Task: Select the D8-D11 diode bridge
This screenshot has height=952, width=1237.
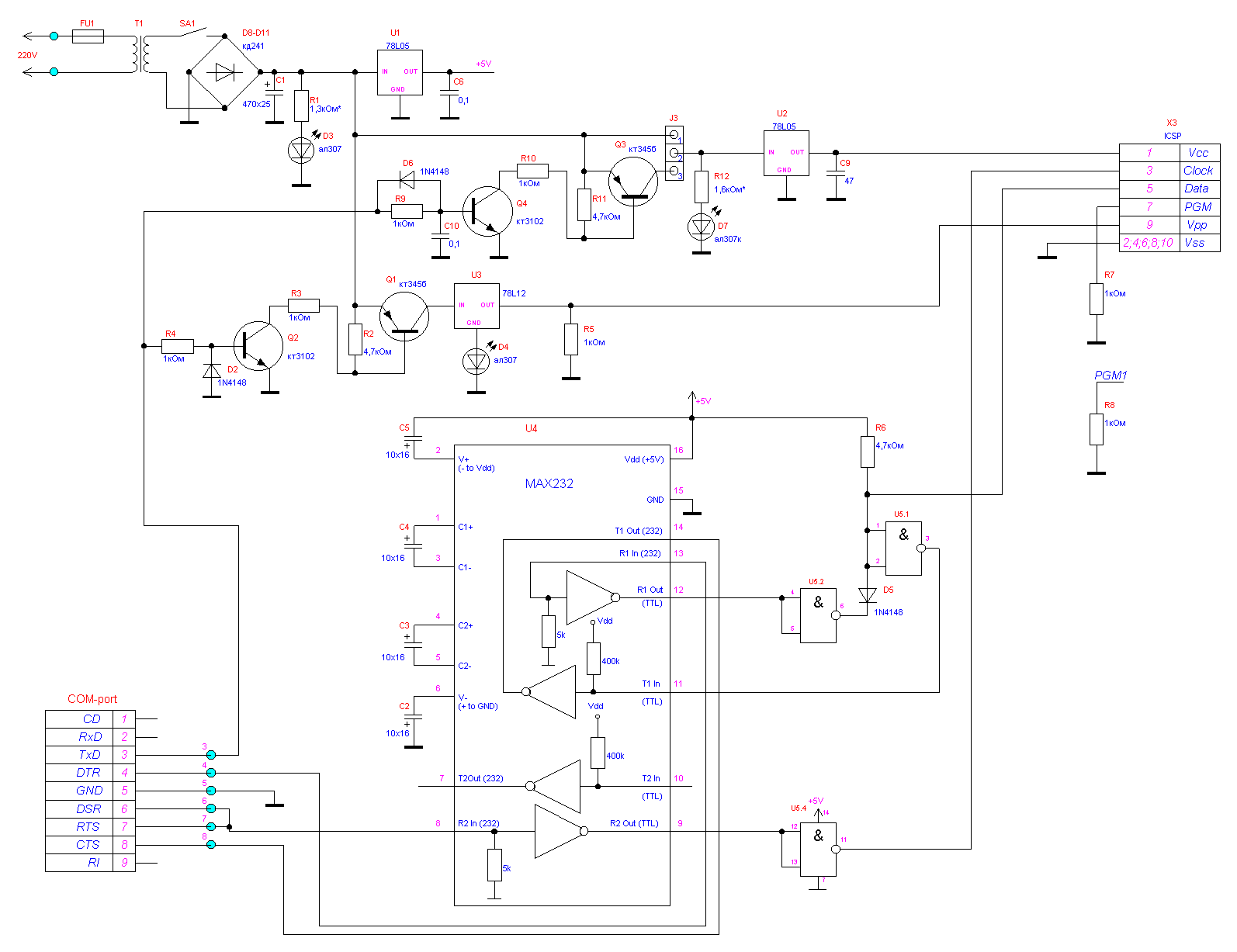Action: point(224,72)
